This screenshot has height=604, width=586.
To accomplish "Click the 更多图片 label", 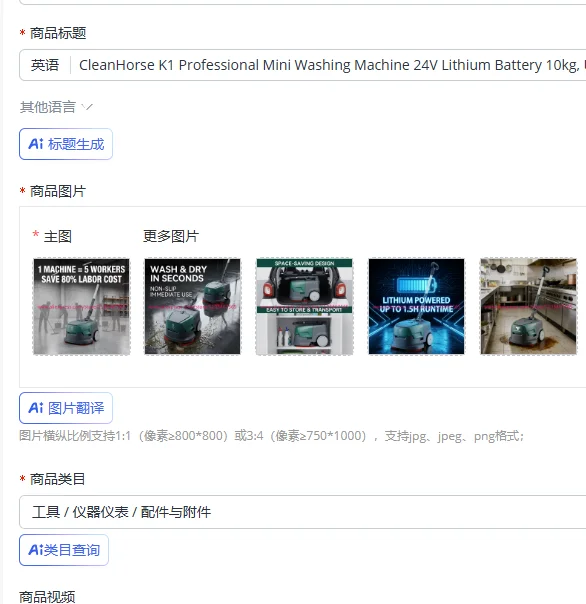I will point(171,236).
